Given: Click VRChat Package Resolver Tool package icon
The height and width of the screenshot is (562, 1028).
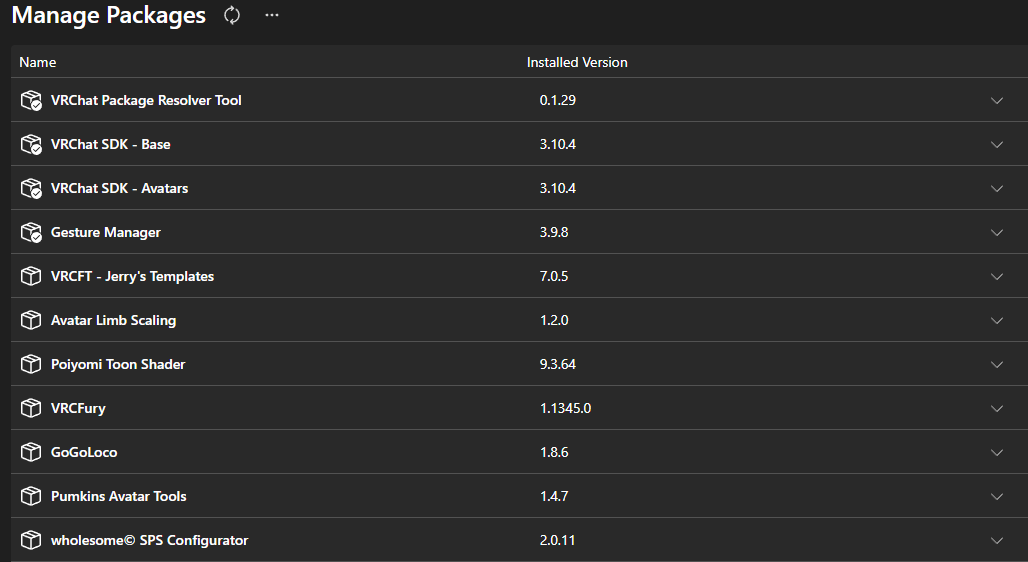Looking at the screenshot, I should pyautogui.click(x=31, y=100).
